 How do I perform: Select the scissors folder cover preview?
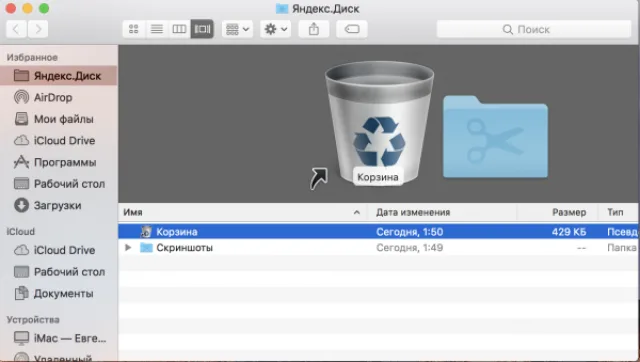coord(496,137)
